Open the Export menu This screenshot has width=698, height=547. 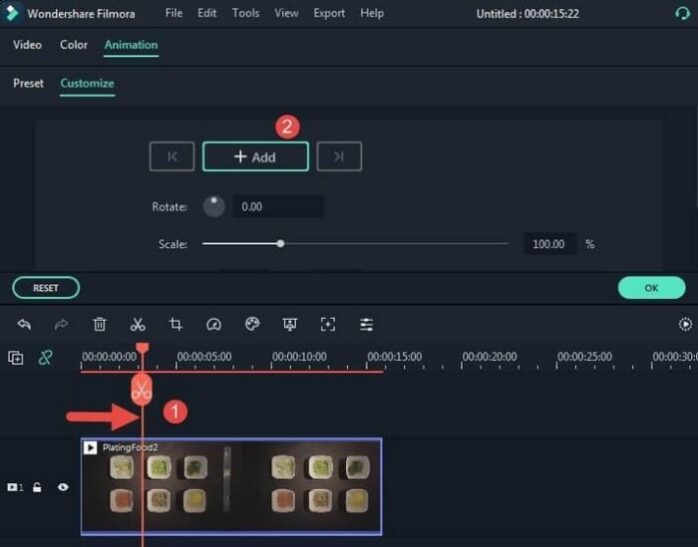pos(329,14)
